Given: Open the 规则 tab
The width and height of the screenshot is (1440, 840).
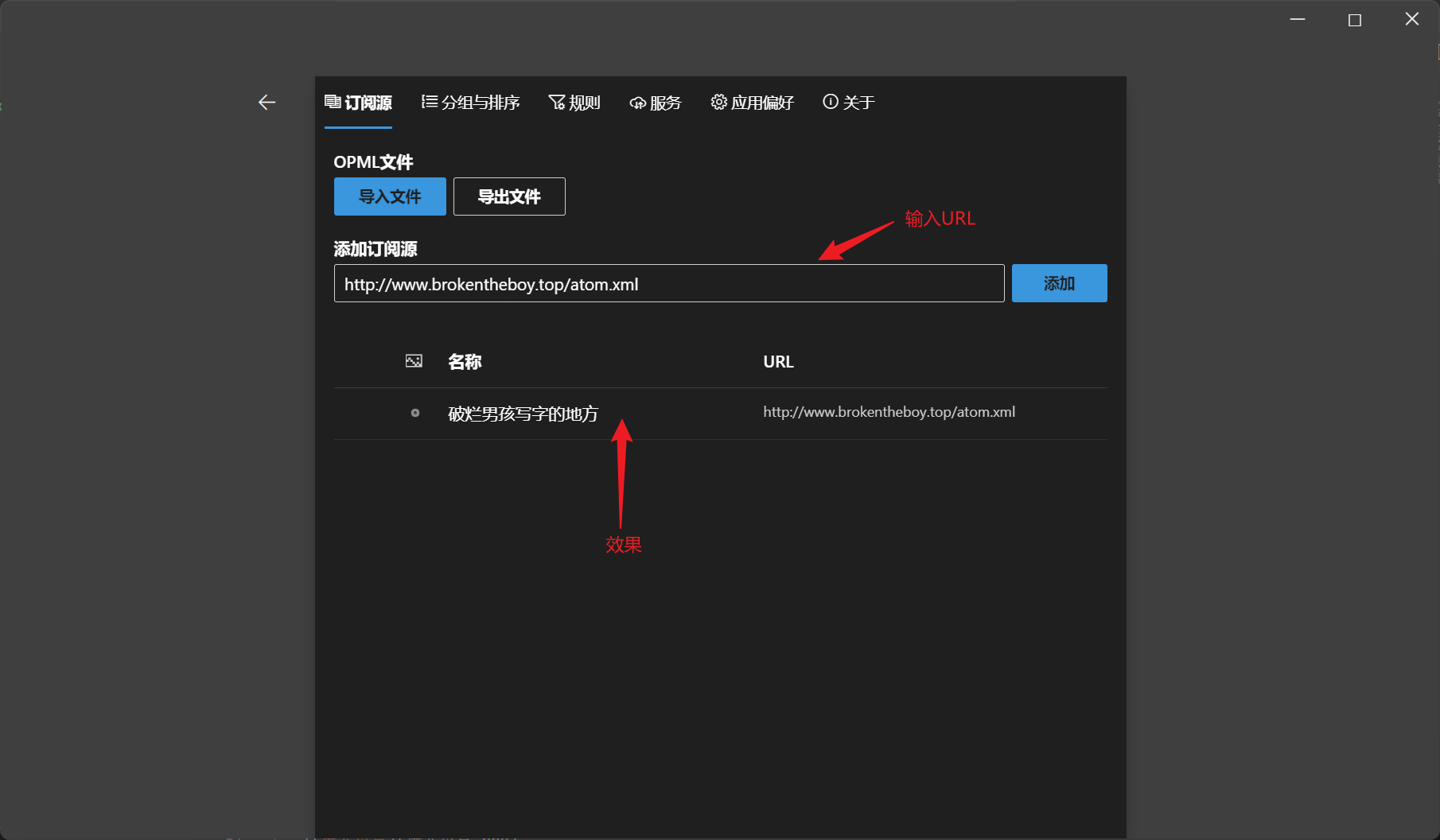Looking at the screenshot, I should tap(574, 103).
